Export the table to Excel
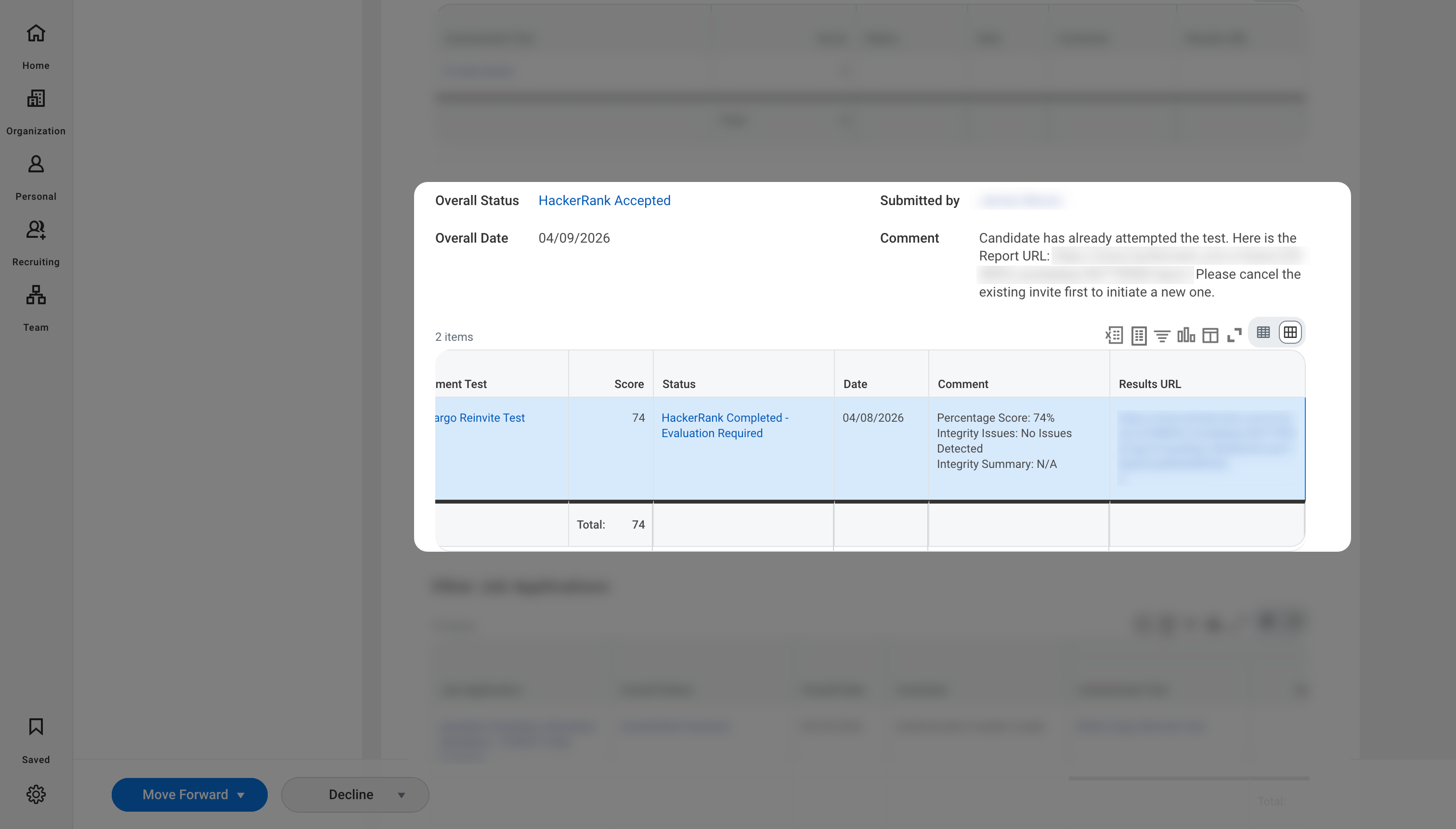This screenshot has width=1456, height=829. [x=1114, y=336]
